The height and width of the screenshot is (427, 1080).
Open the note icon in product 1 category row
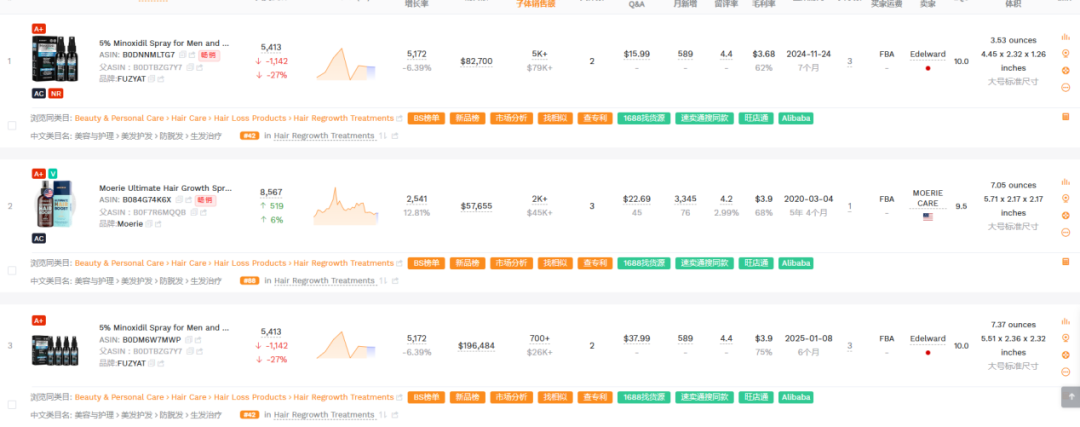(1066, 117)
